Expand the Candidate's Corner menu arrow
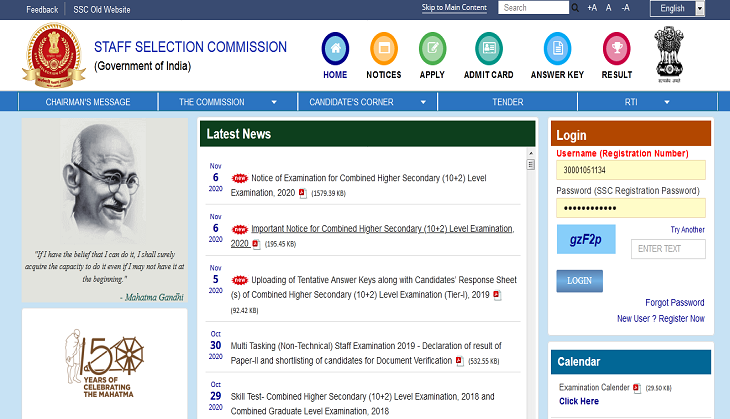The width and height of the screenshot is (730, 419). tap(423, 102)
